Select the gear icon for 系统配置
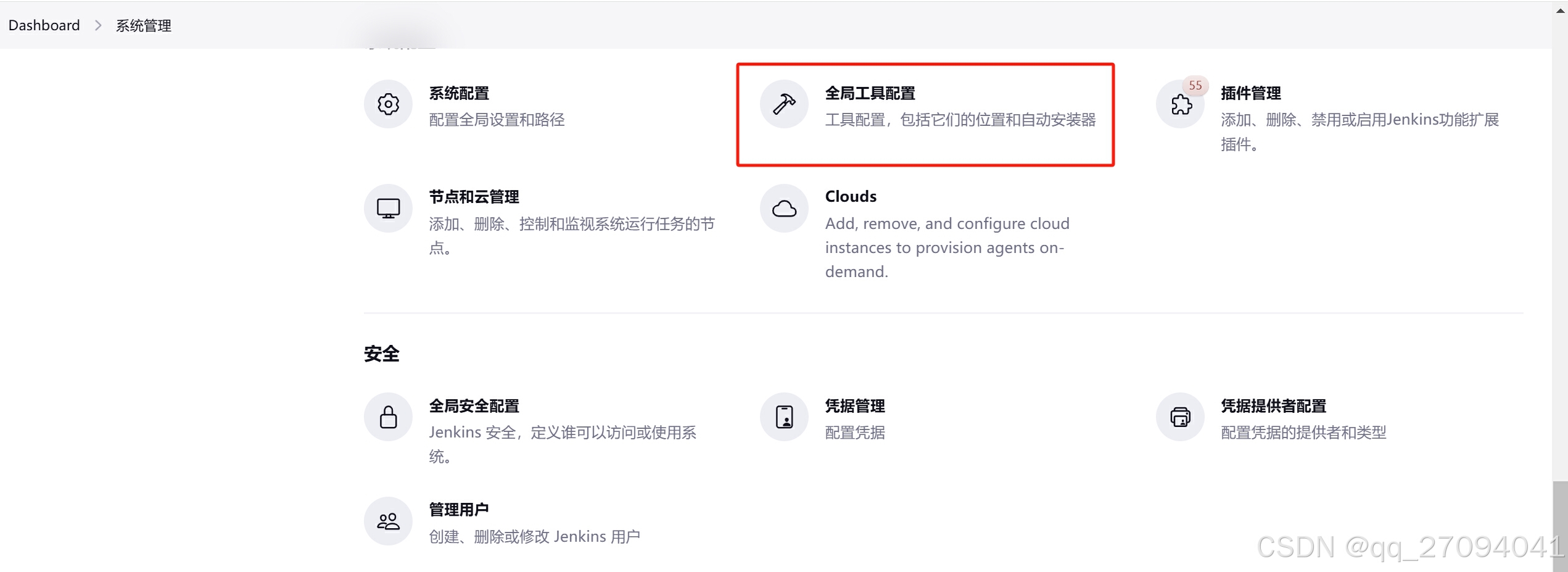Screen dimensions: 1568x572 [x=387, y=104]
